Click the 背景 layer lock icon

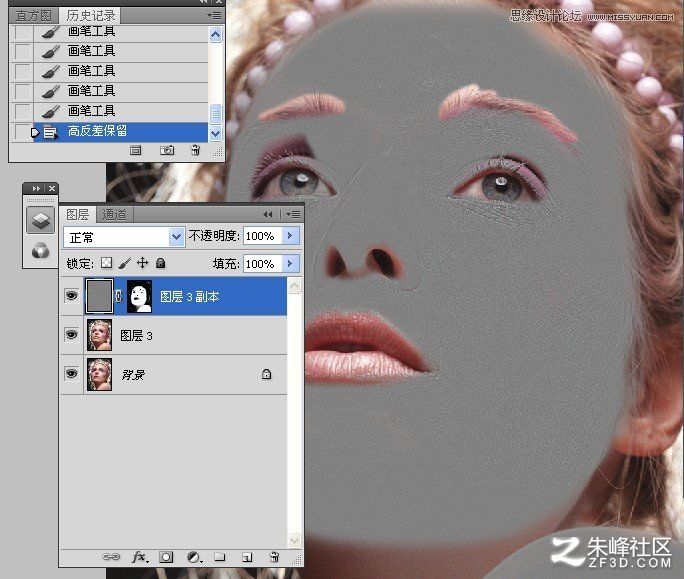pos(266,374)
